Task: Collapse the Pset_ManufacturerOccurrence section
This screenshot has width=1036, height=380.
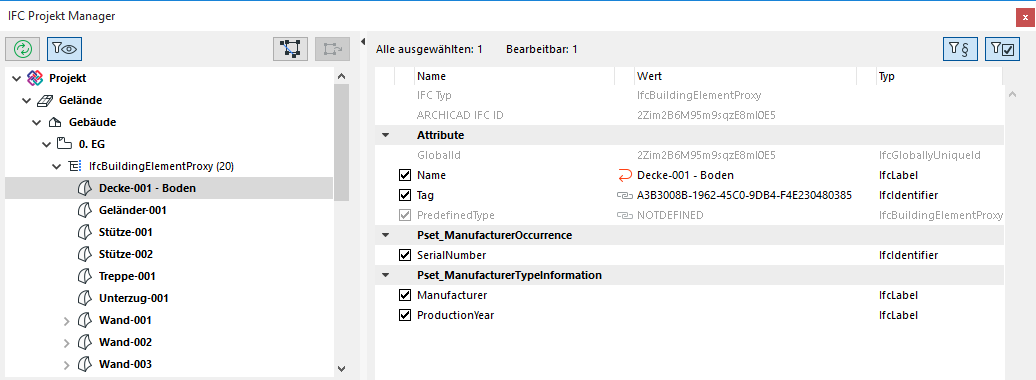Action: coord(385,235)
